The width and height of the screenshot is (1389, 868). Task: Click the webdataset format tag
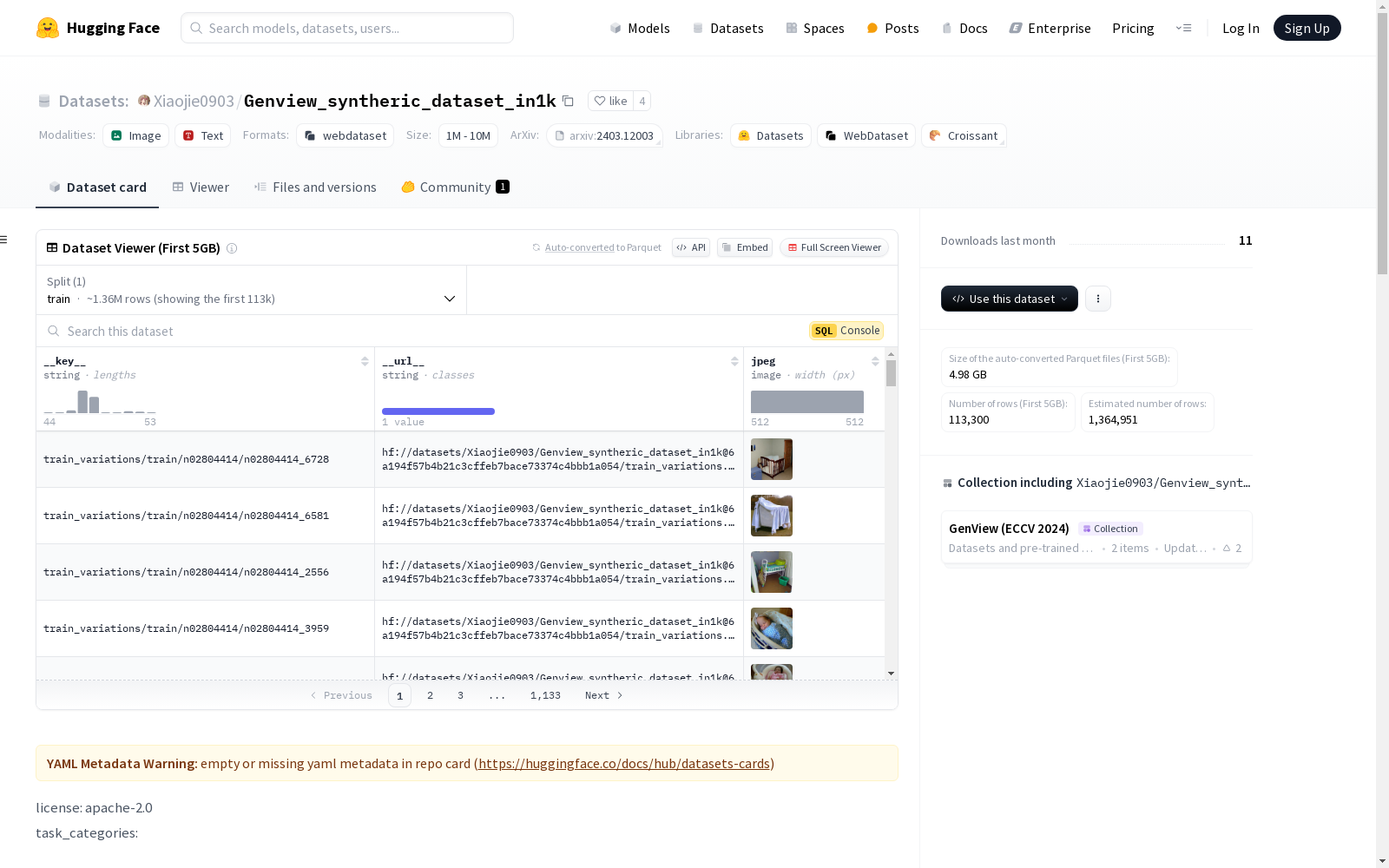point(346,135)
